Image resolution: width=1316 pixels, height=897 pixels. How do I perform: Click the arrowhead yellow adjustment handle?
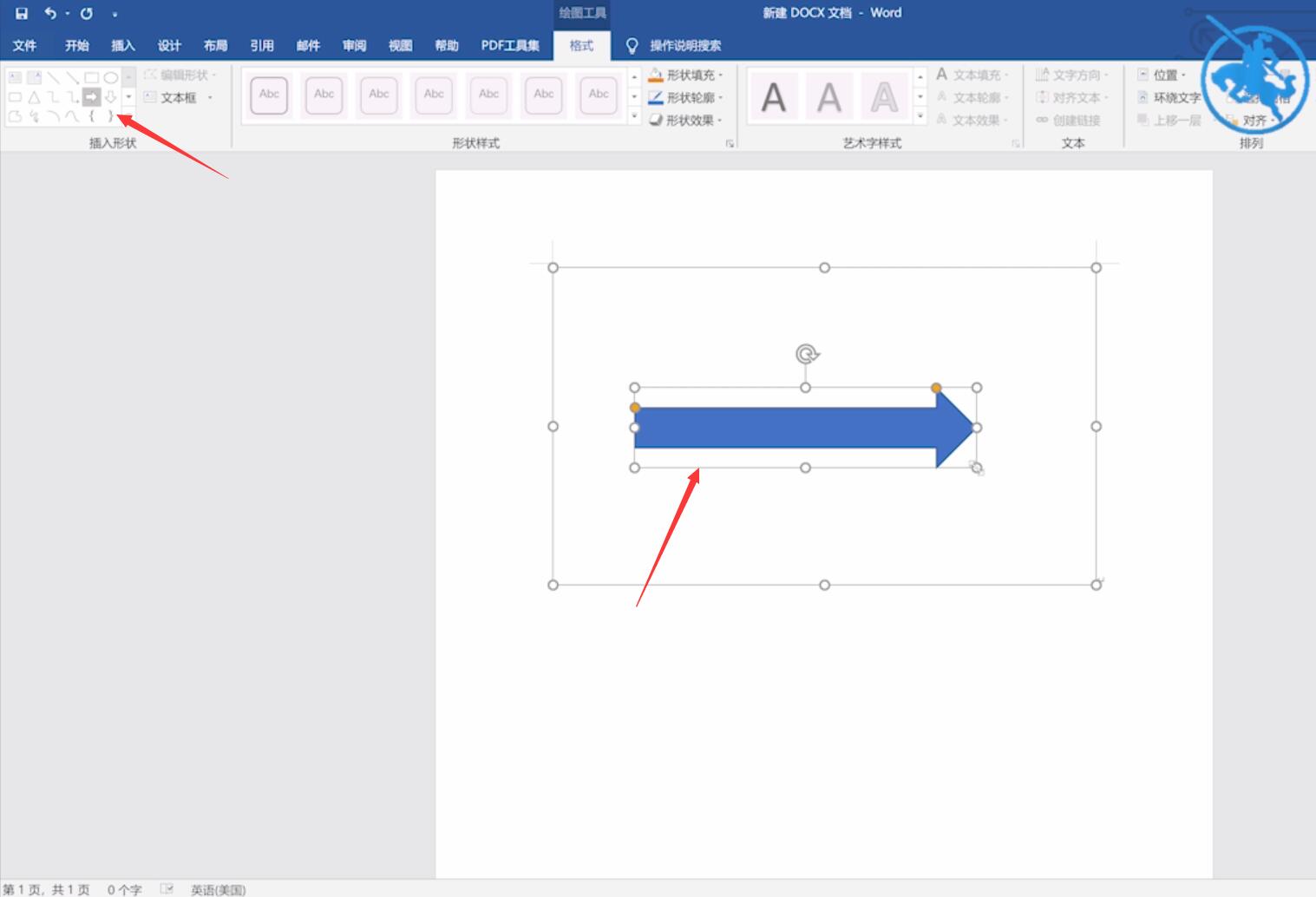(x=936, y=388)
